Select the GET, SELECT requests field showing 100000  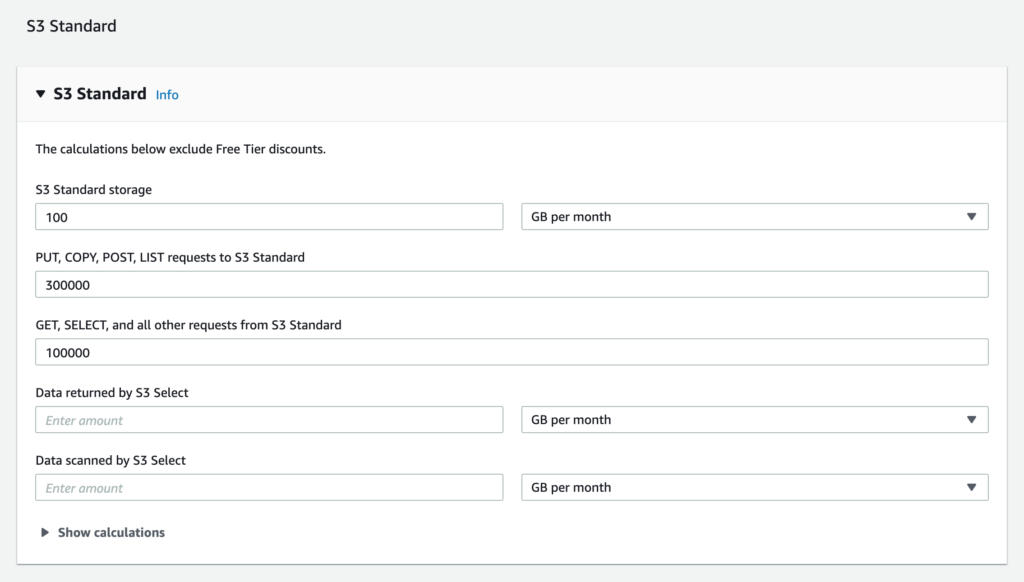[511, 353]
